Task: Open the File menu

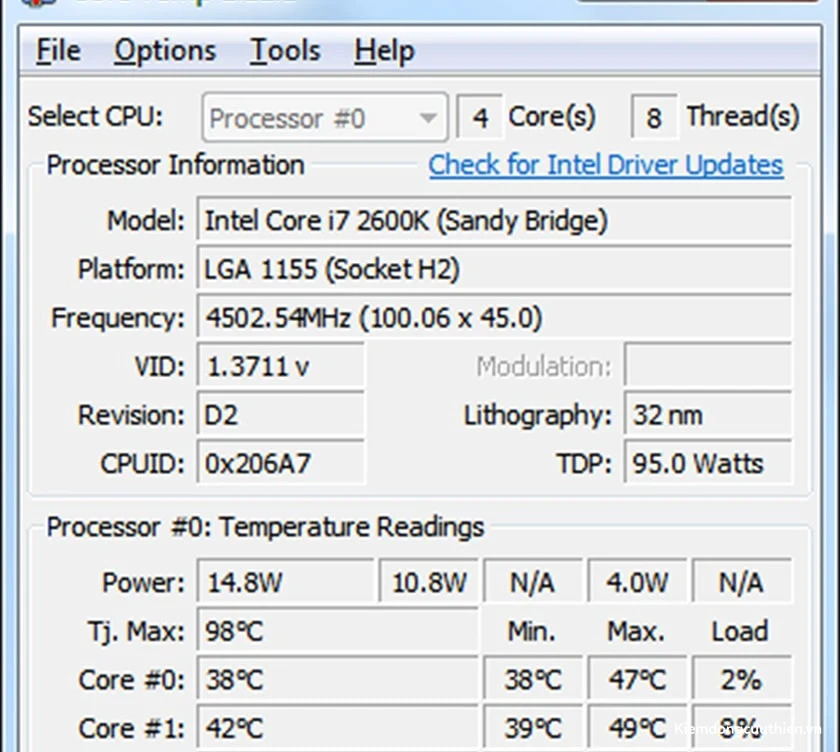Action: pos(58,51)
